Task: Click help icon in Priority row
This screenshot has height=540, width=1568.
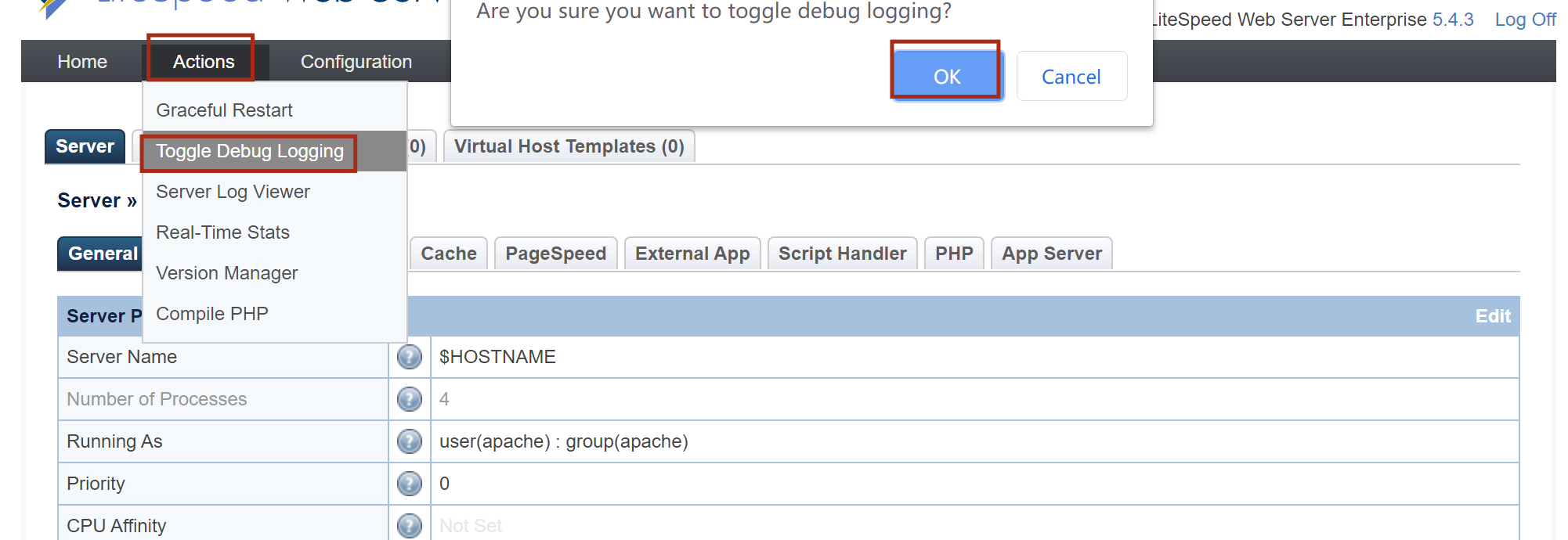Action: tap(409, 484)
